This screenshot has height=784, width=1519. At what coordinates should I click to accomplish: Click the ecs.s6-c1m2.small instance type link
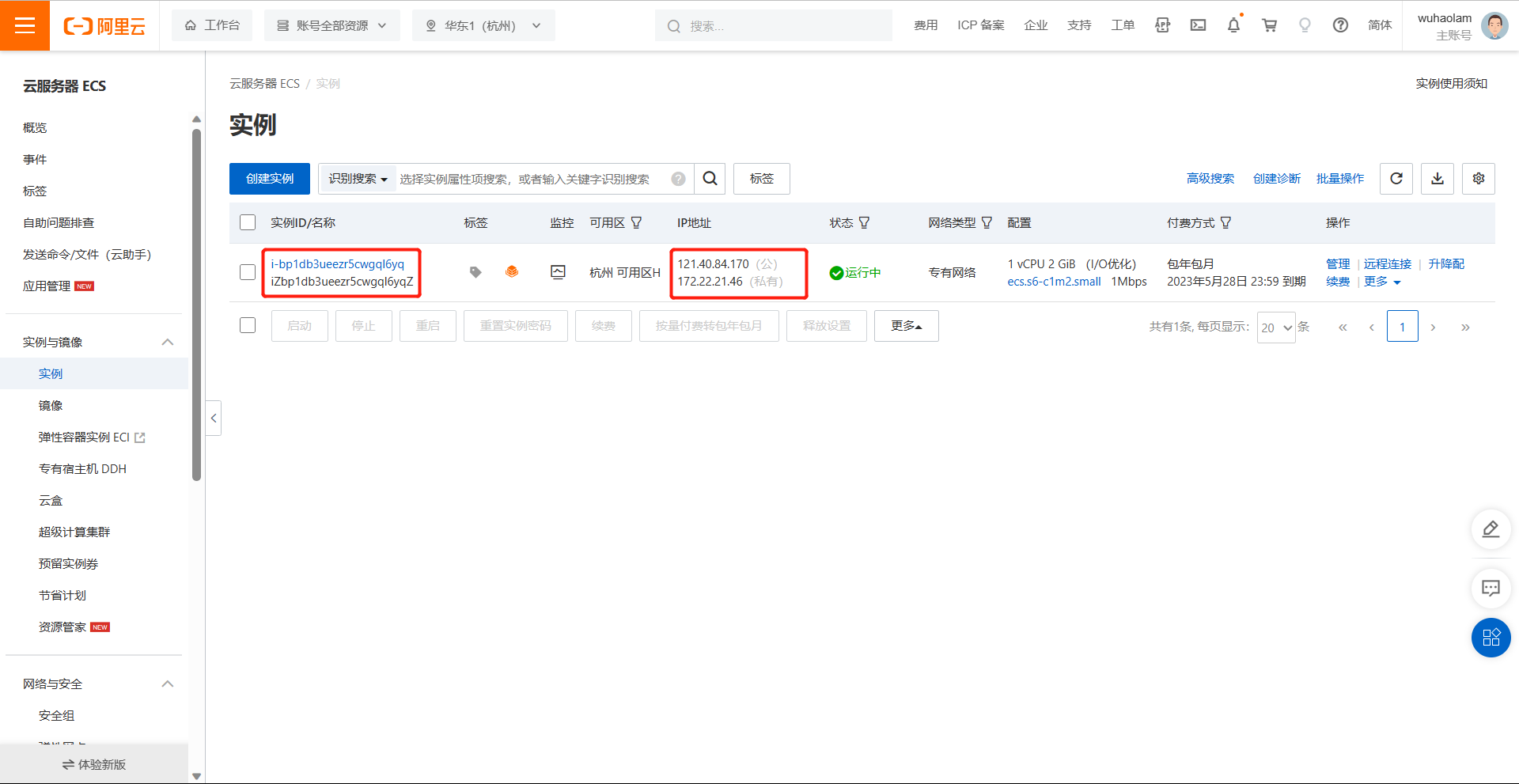(1054, 282)
